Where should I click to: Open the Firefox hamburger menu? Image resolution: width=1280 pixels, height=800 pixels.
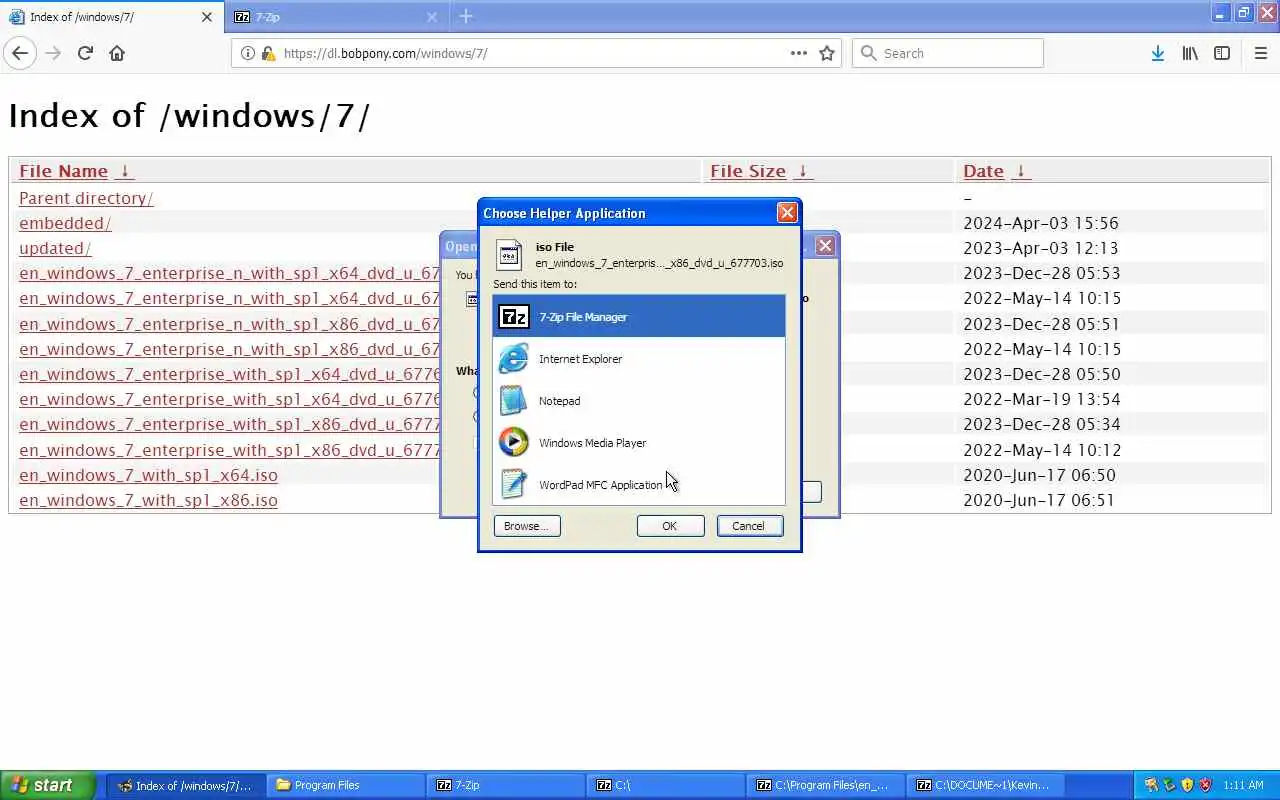pyautogui.click(x=1260, y=53)
